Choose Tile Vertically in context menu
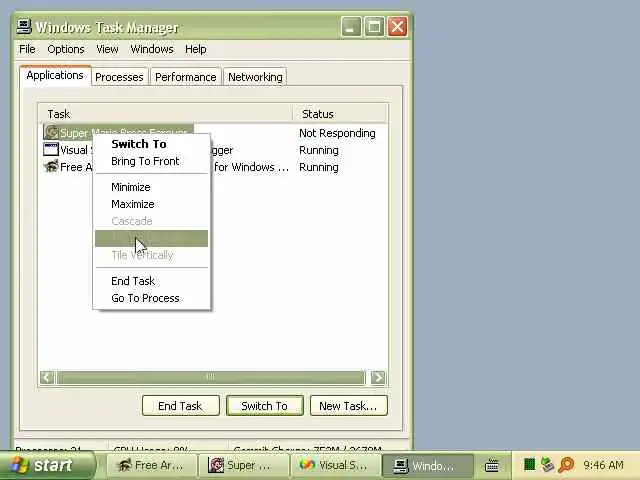The height and width of the screenshot is (480, 640). (151, 256)
